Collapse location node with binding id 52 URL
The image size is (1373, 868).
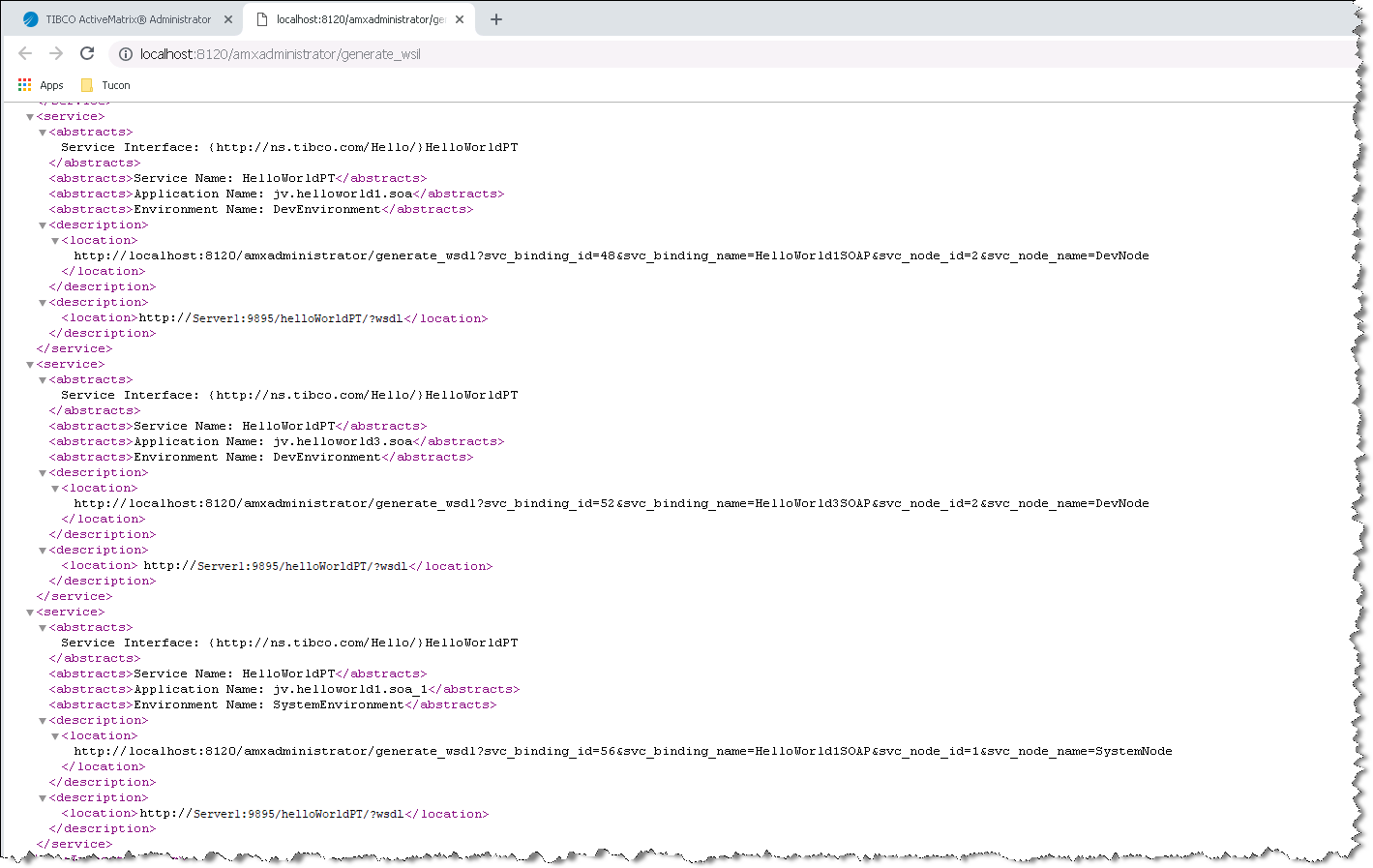click(55, 489)
